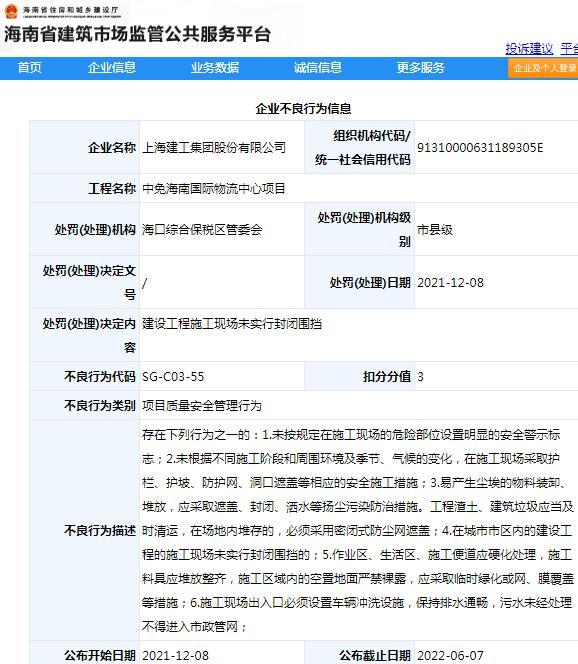Select deduction score value 3
The width and height of the screenshot is (578, 664).
point(420,376)
